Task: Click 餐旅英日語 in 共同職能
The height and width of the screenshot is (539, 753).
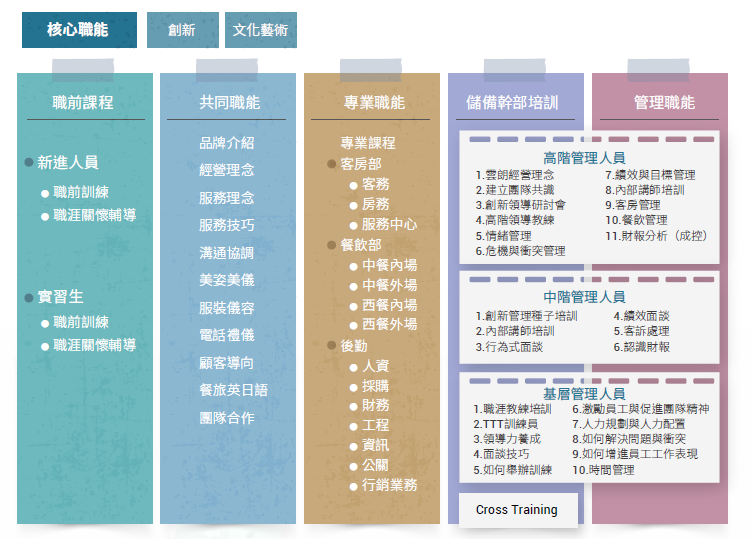Action: [x=233, y=390]
